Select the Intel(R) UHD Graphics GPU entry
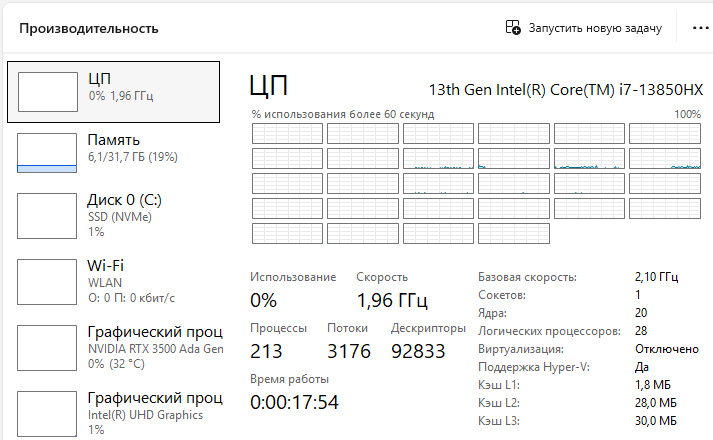 point(113,414)
